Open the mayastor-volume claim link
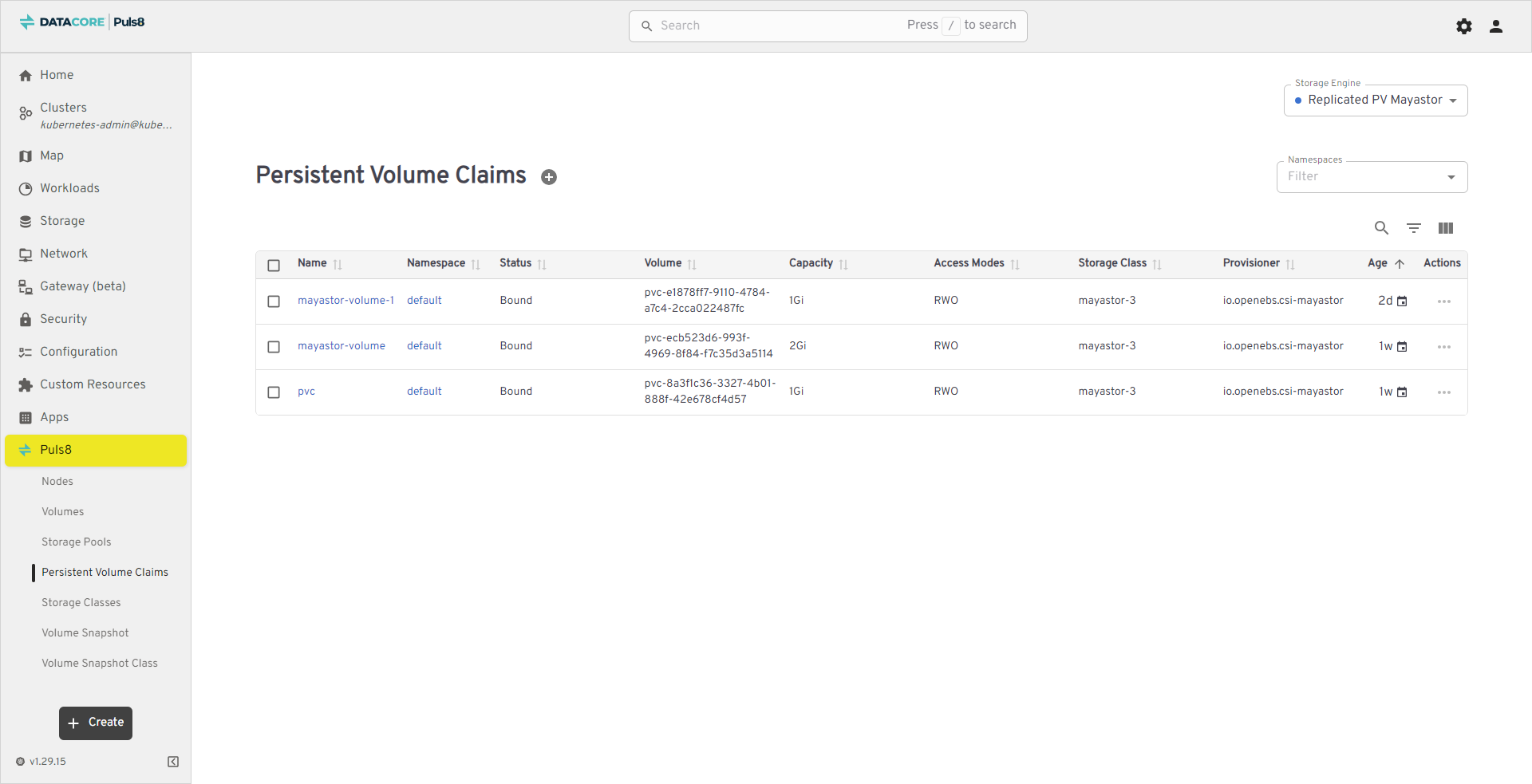 tap(342, 346)
